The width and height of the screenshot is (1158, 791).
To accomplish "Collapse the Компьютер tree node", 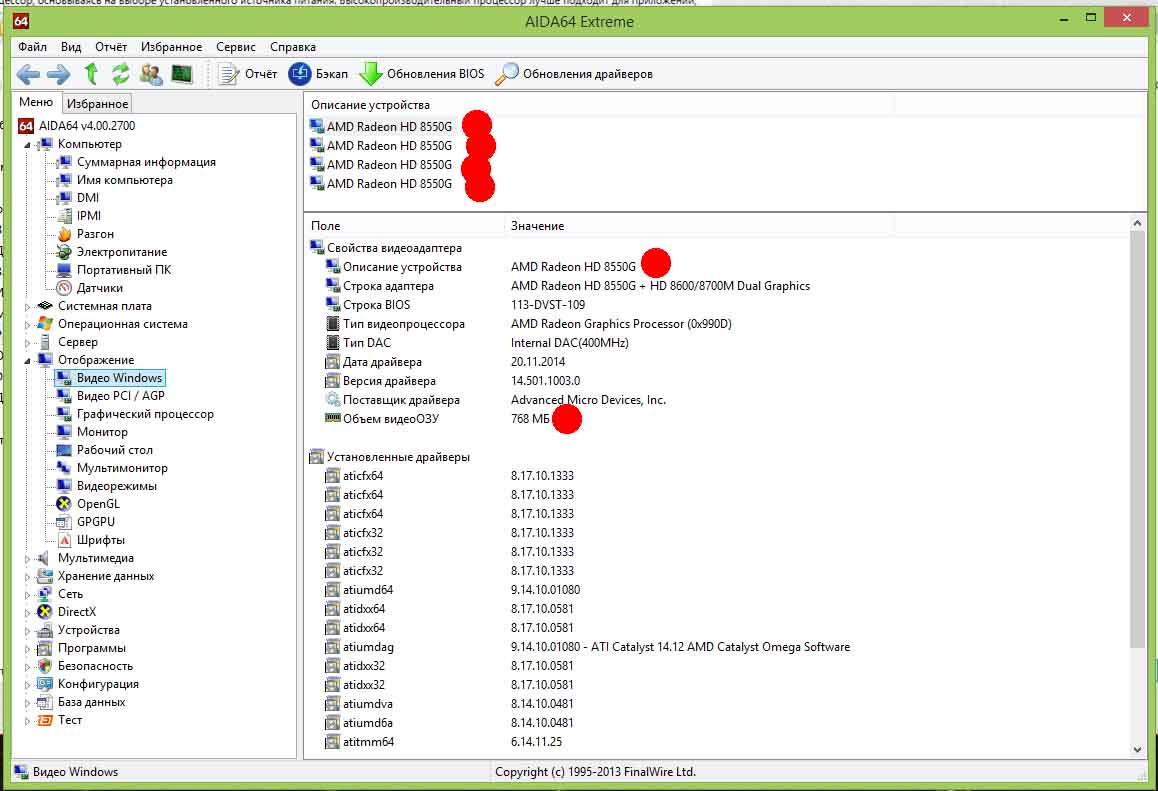I will (x=27, y=145).
